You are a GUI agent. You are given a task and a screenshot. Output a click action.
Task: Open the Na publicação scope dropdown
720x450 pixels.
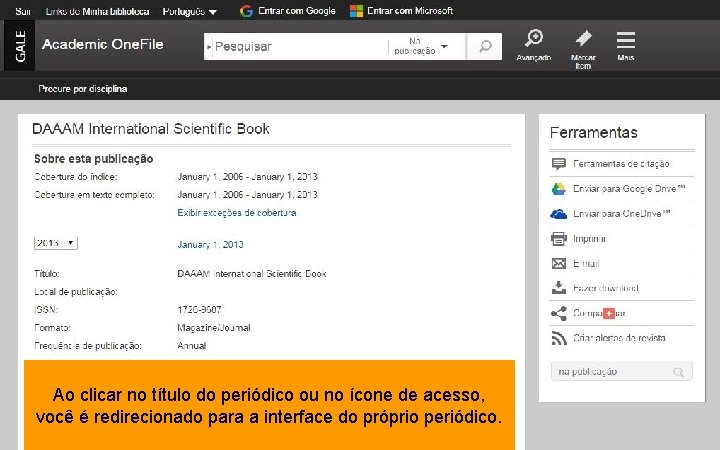pyautogui.click(x=420, y=46)
